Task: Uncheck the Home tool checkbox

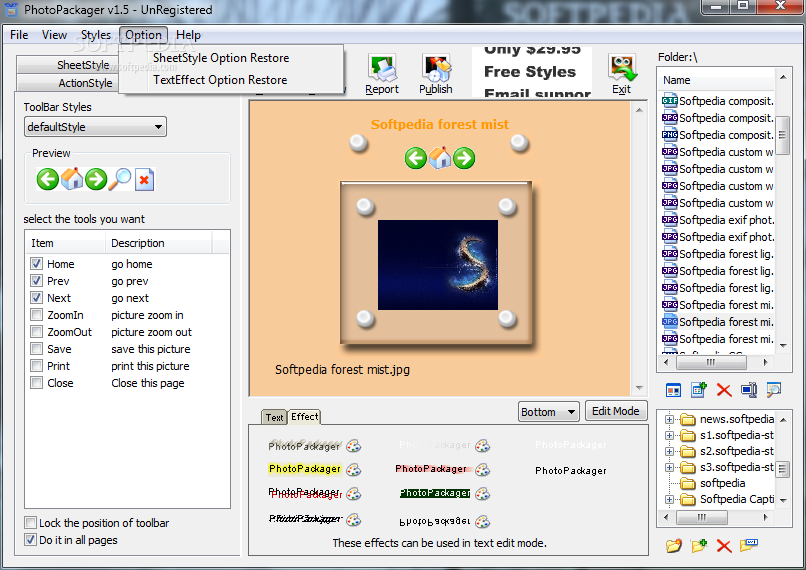Action: [x=36, y=264]
